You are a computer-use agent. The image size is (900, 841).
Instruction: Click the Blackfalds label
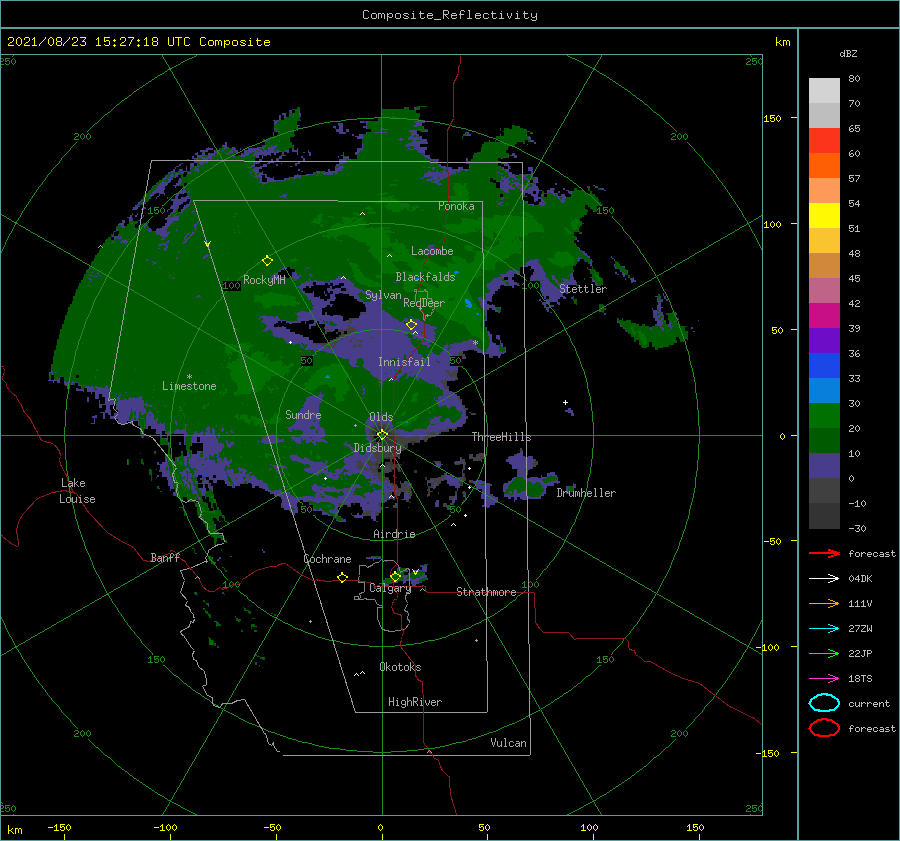pos(425,277)
